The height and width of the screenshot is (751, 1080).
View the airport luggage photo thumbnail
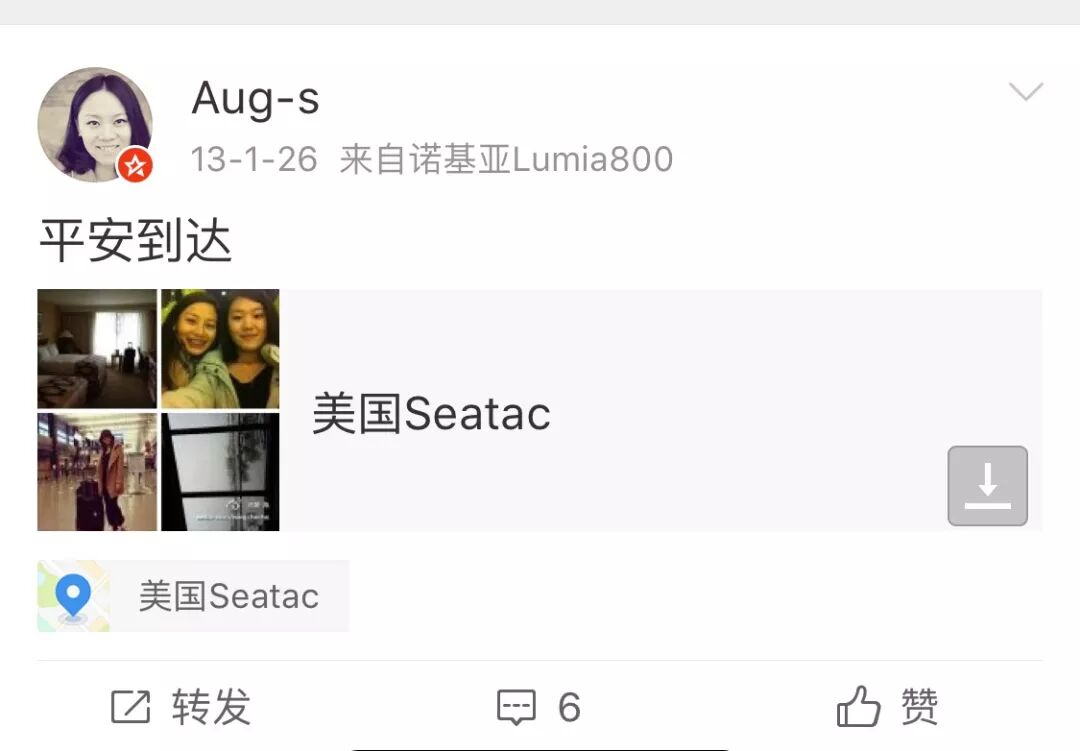[x=97, y=472]
